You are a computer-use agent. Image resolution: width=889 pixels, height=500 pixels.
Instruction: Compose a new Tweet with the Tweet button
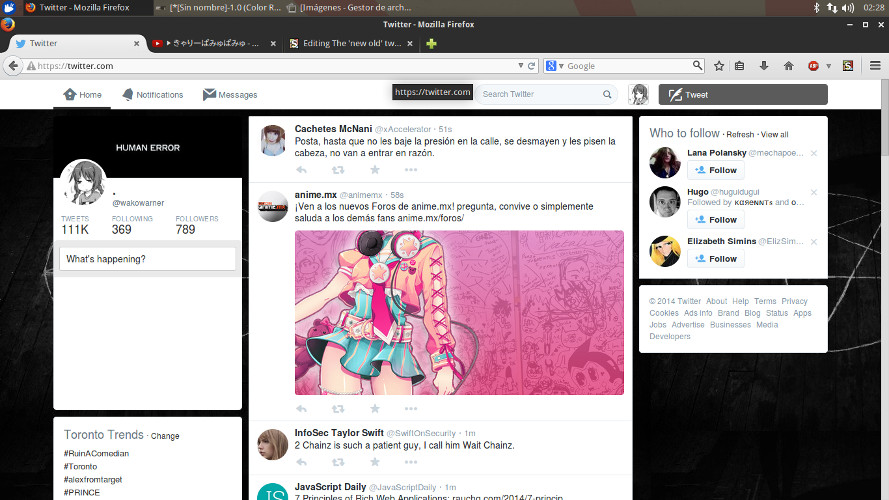click(743, 95)
